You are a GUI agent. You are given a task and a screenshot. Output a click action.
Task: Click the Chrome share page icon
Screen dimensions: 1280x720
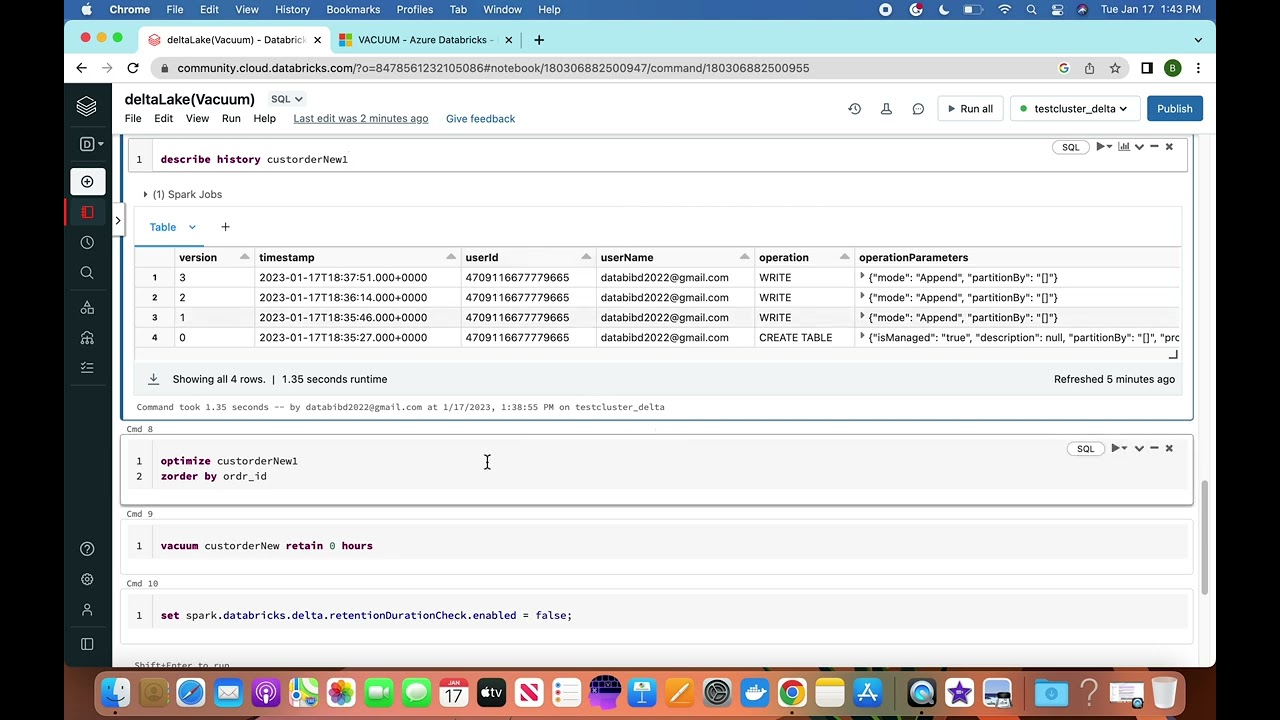[1089, 68]
